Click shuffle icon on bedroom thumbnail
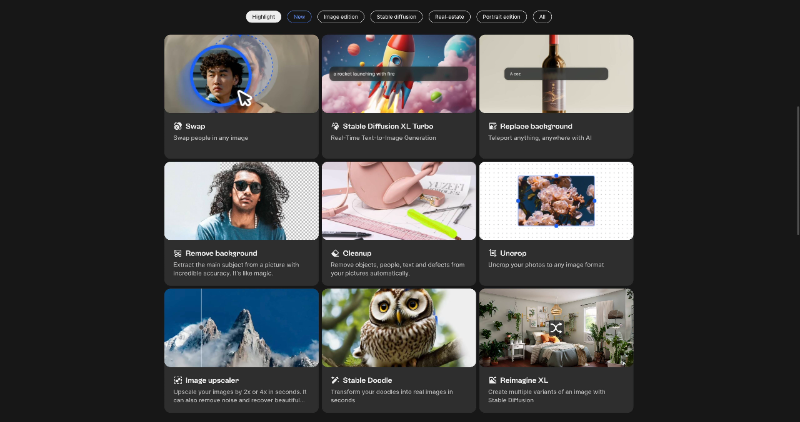Screen dimensions: 800x422 coord(556,328)
